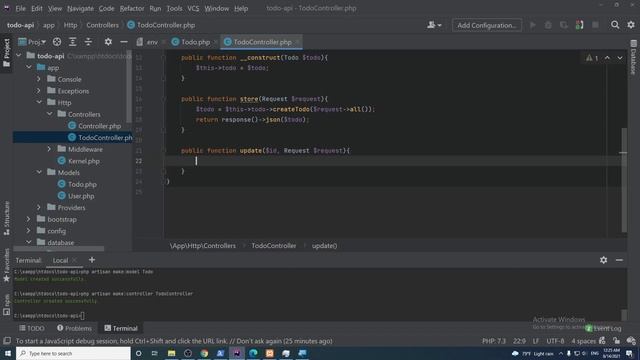Screen dimensions: 640x360
Task: Open the Edit menu
Action: pos(37,8)
